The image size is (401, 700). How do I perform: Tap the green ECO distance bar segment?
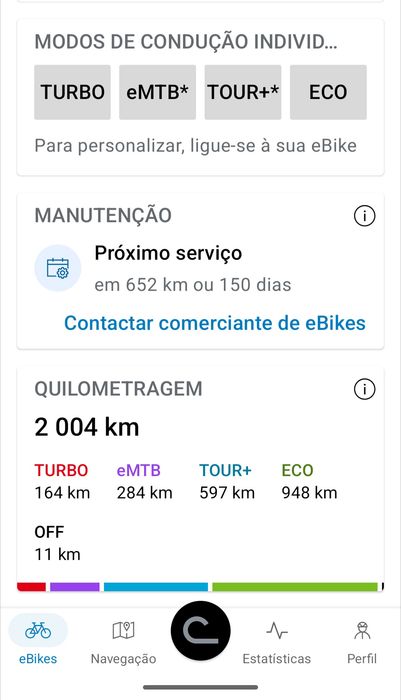click(x=295, y=587)
